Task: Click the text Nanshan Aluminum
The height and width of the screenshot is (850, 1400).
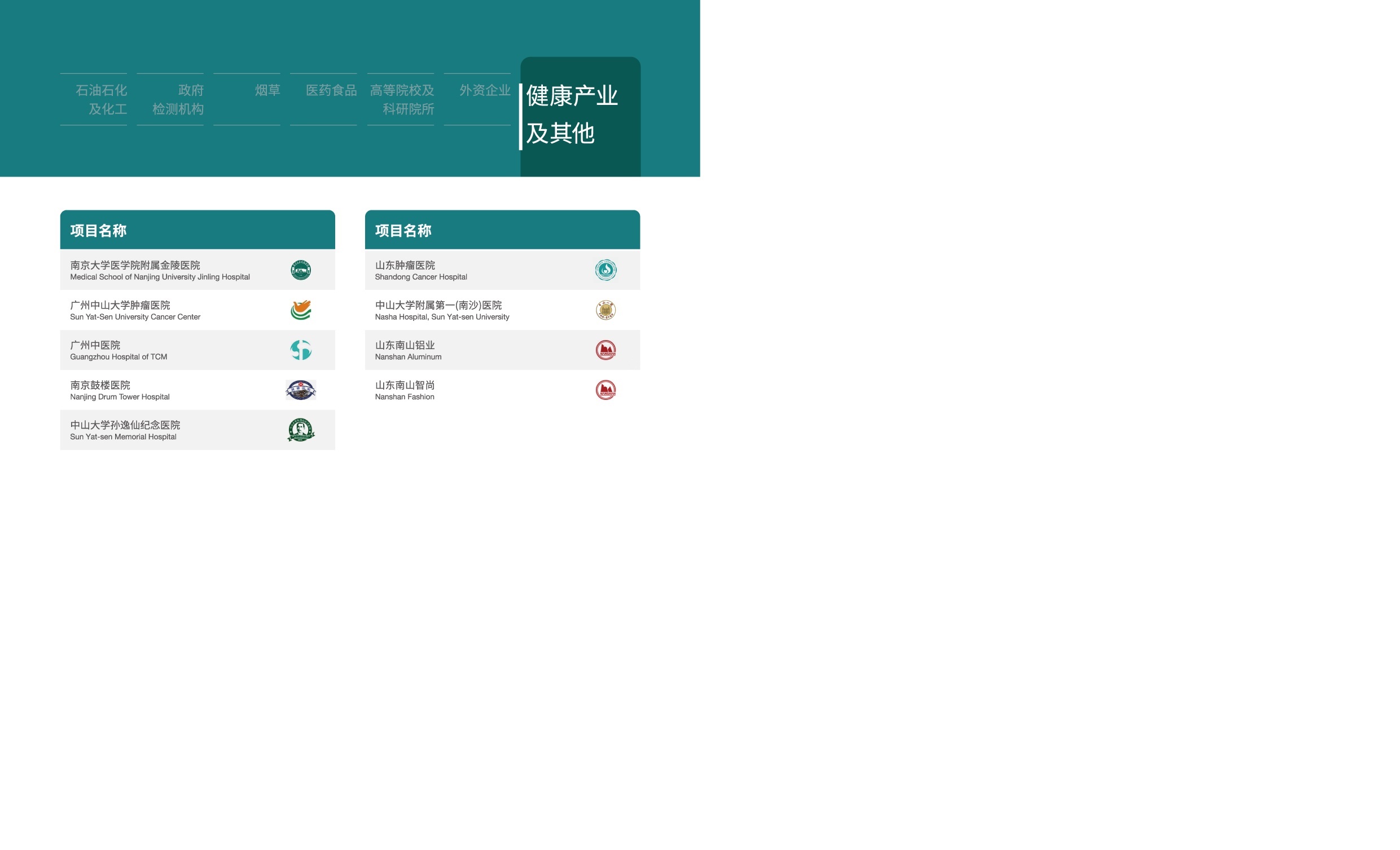Action: pyautogui.click(x=409, y=357)
